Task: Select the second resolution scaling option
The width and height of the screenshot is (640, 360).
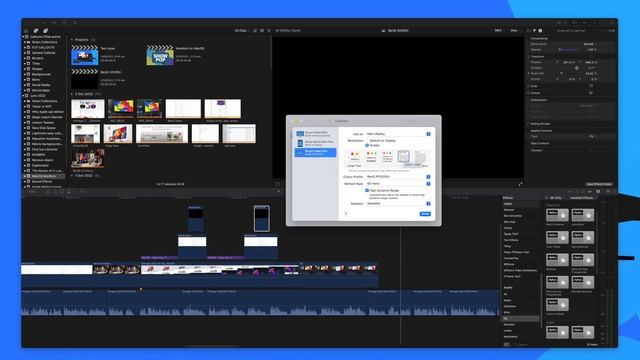Action: point(371,157)
